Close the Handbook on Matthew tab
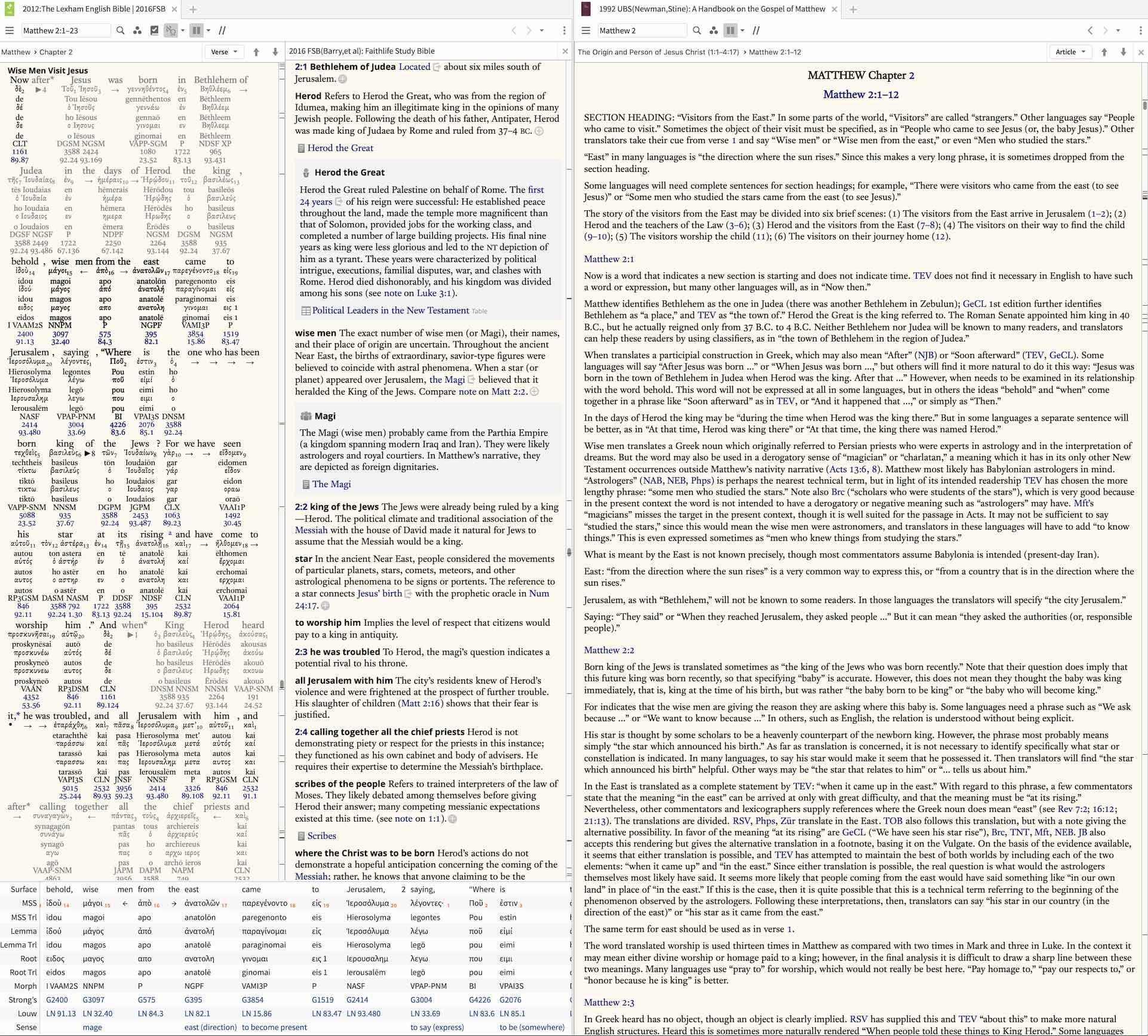1148x1036 pixels. tap(834, 9)
